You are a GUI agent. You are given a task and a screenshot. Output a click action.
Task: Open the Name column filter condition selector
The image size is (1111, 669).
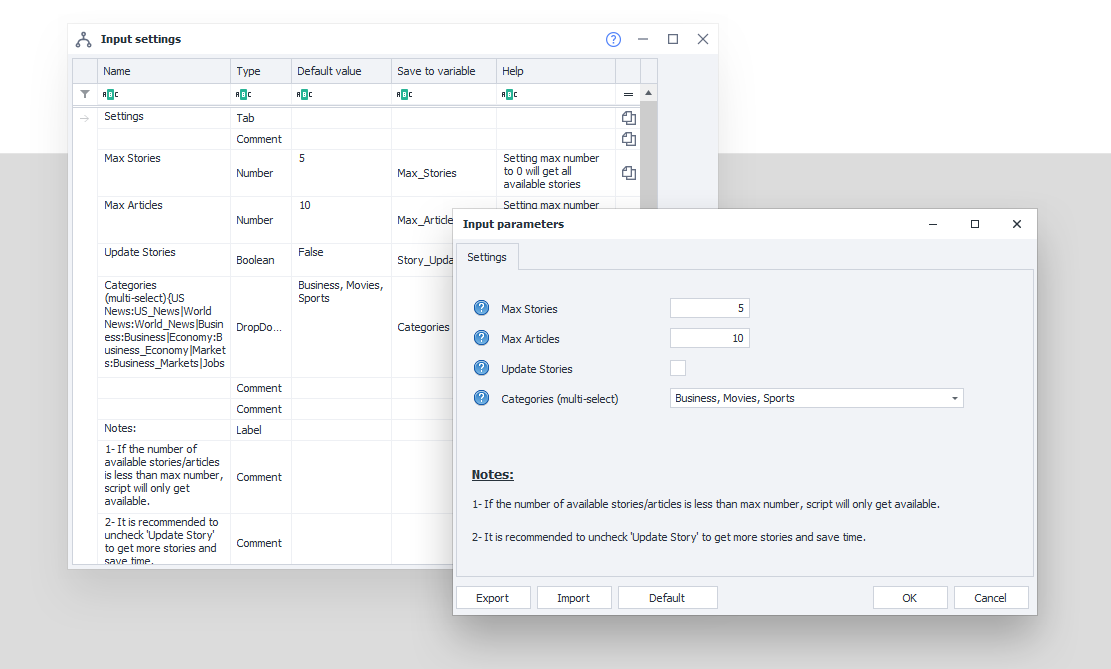coord(111,95)
